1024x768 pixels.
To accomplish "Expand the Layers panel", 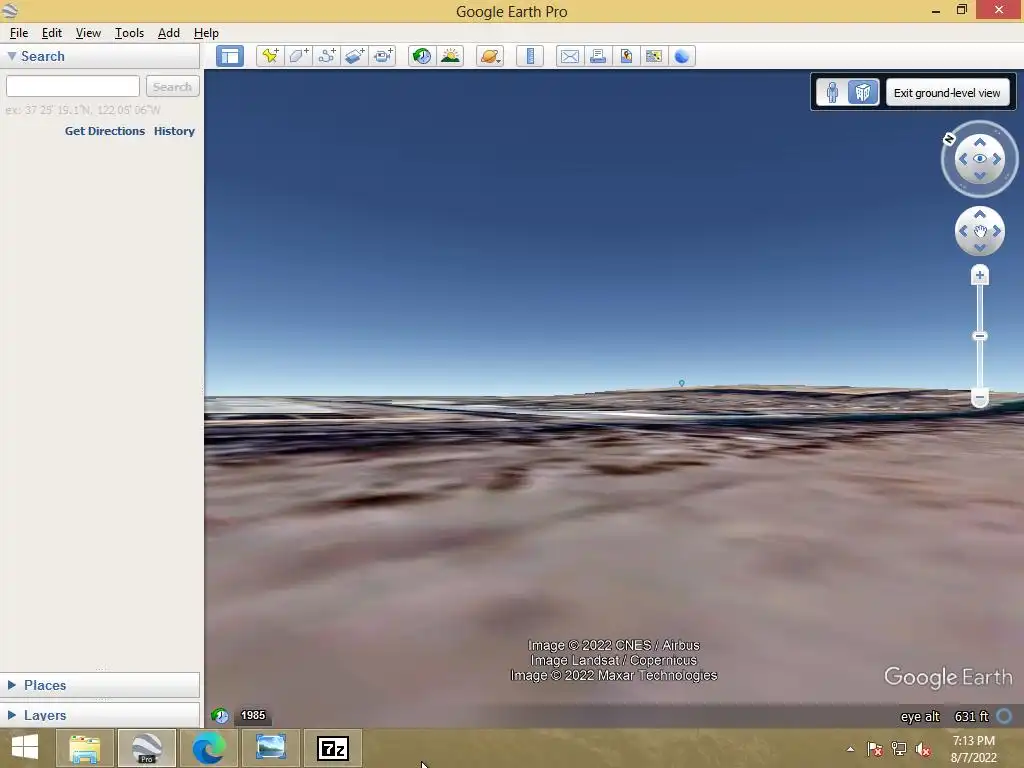I will 12,715.
